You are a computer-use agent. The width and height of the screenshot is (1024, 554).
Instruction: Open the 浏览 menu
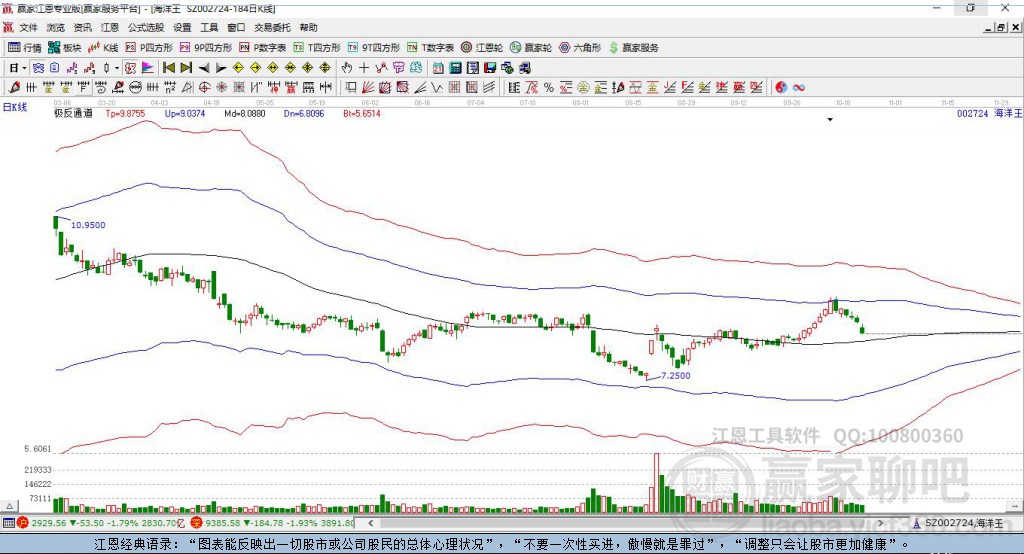56,27
